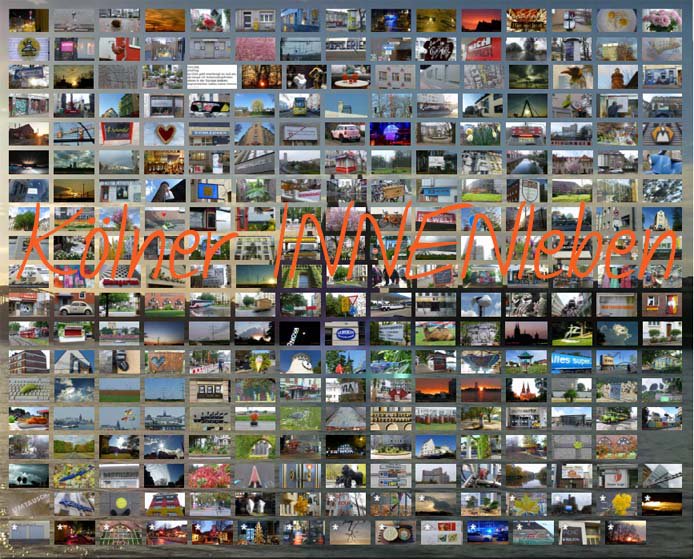Select the pink roses bouquet thumbnail
Viewport: 694px width, 559px height.
662,20
